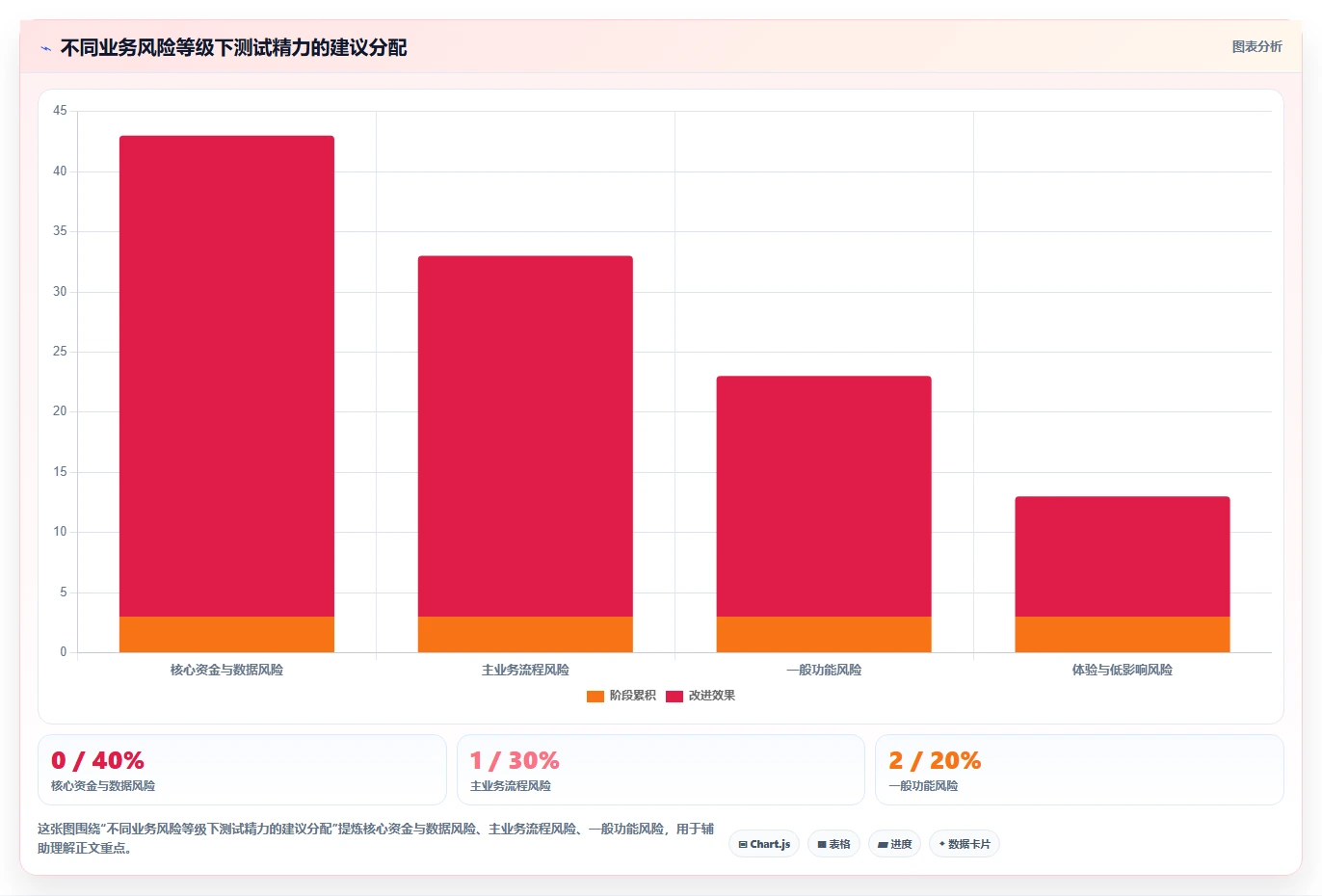Click the red bar for 核心资金与数据风险
Image resolution: width=1322 pixels, height=896 pixels.
(x=226, y=376)
